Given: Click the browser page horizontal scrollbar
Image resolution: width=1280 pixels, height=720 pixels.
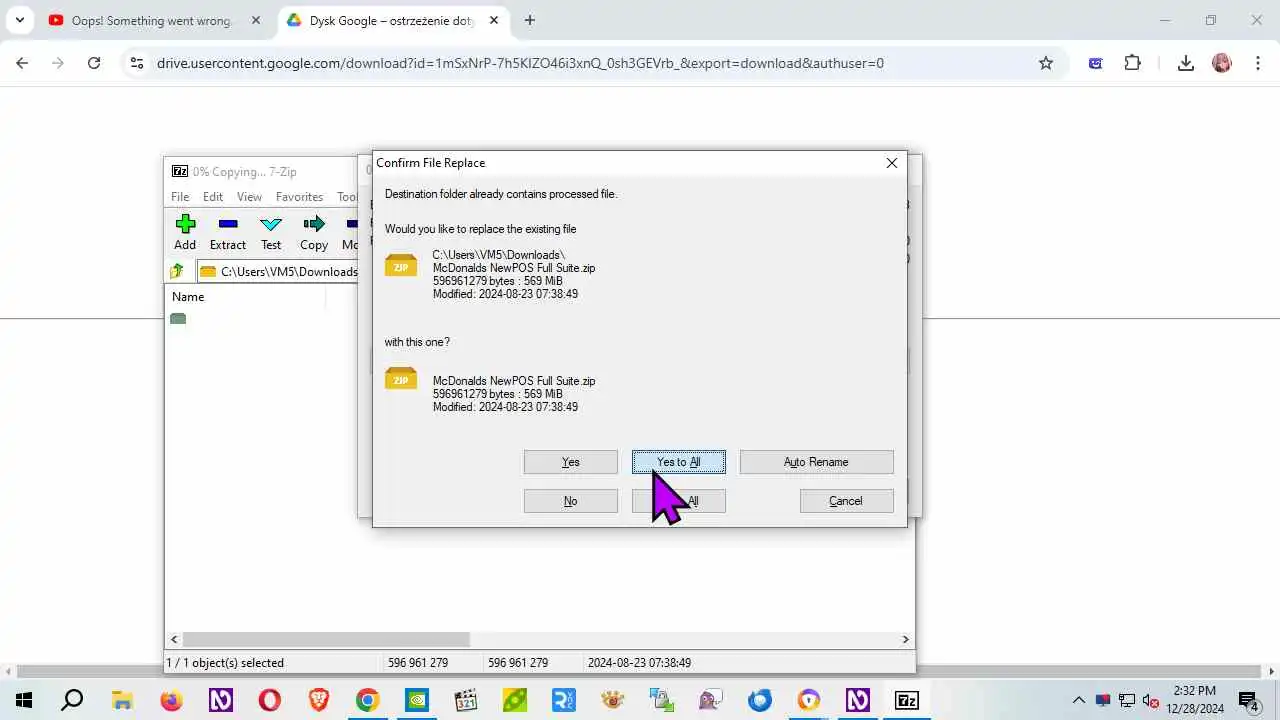Looking at the screenshot, I should click(x=640, y=672).
